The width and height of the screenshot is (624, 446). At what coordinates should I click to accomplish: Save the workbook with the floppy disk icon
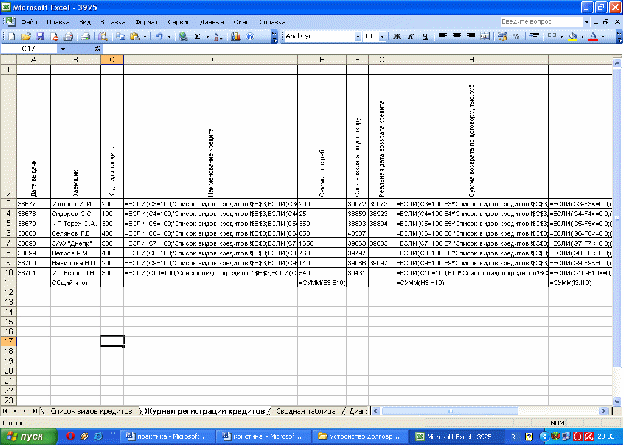(40, 36)
